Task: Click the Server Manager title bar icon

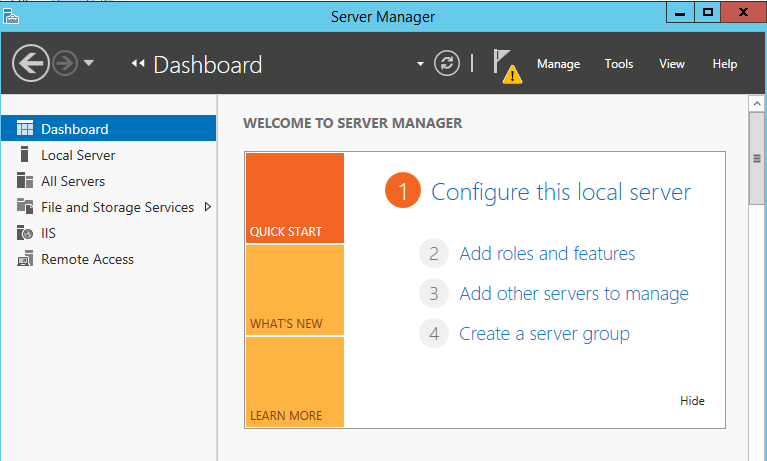Action: click(x=11, y=16)
